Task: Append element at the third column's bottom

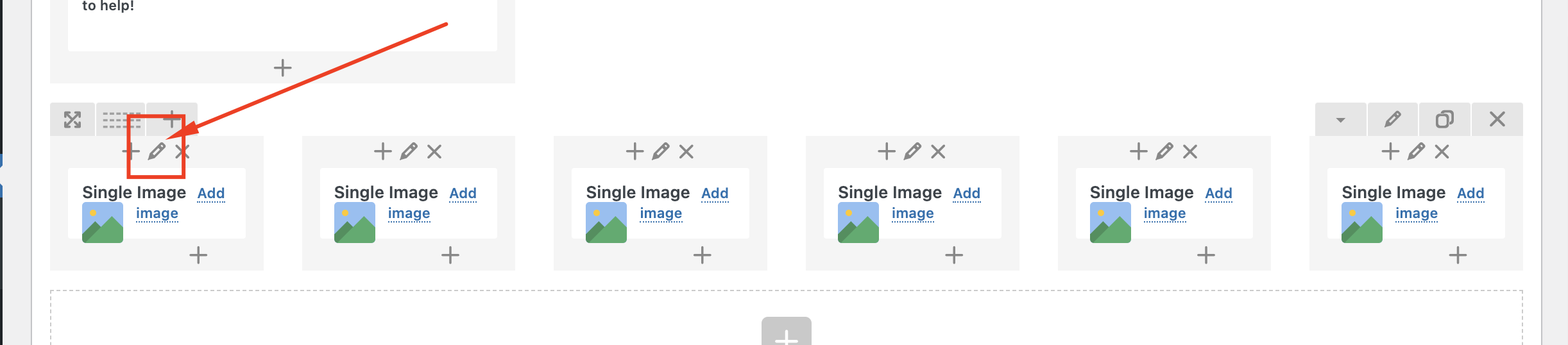Action: point(702,255)
